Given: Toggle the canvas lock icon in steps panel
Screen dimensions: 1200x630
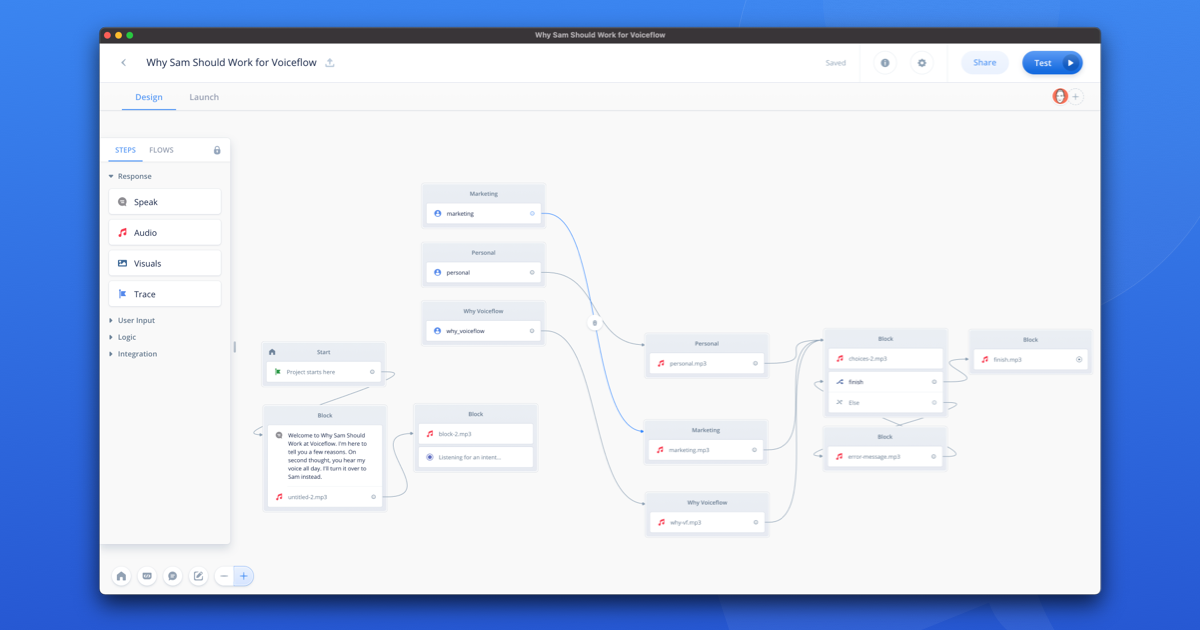Looking at the screenshot, I should [217, 150].
